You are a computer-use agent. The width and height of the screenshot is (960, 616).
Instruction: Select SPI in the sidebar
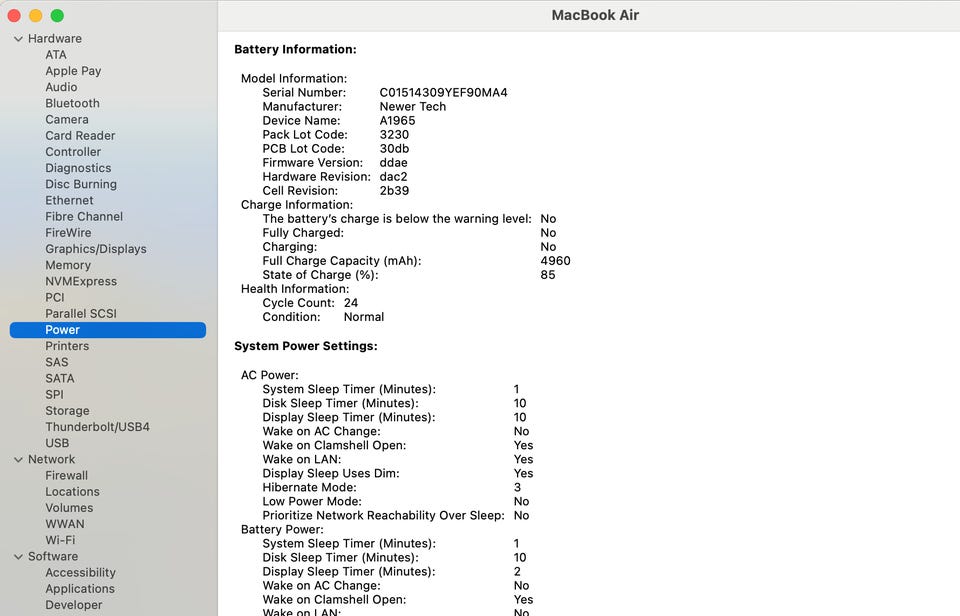(54, 395)
